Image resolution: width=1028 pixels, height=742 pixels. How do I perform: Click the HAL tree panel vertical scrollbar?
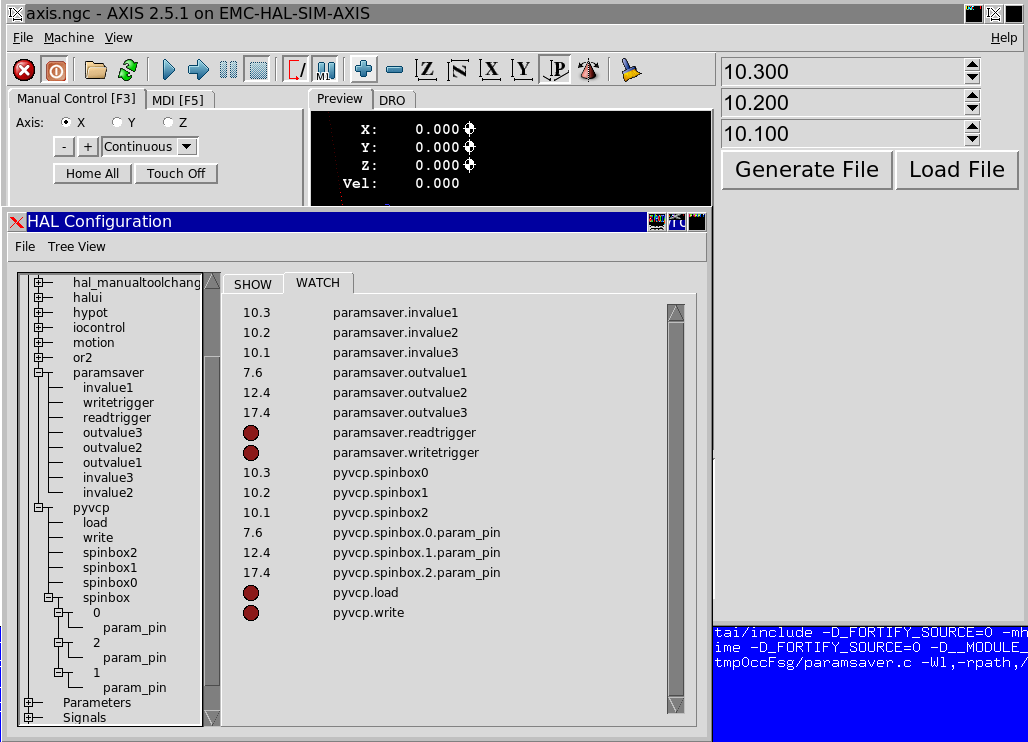pyautogui.click(x=212, y=499)
